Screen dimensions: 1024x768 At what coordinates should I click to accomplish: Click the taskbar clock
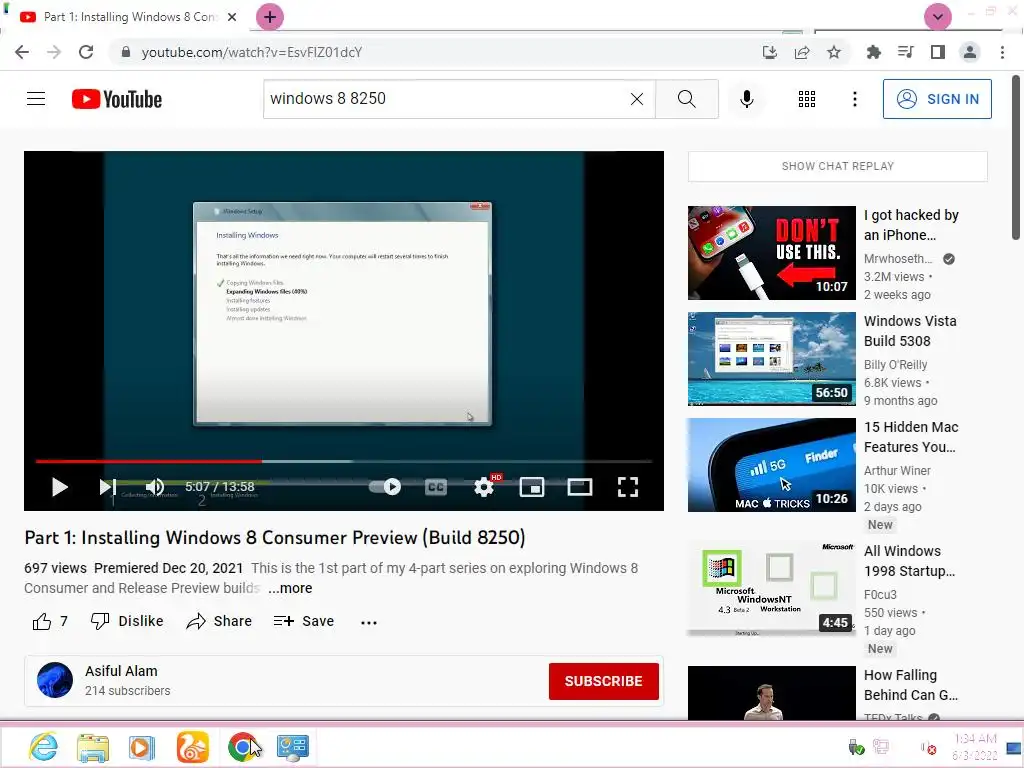click(x=975, y=746)
